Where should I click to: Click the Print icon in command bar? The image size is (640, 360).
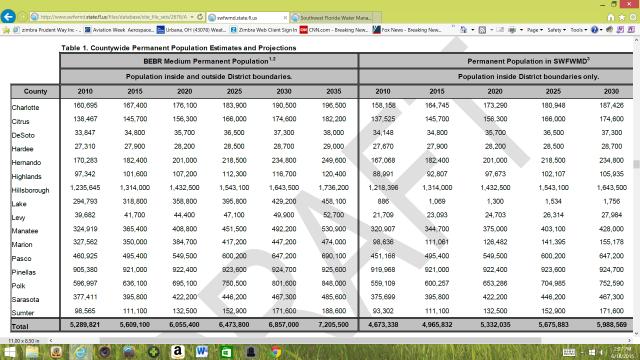[x=512, y=30]
